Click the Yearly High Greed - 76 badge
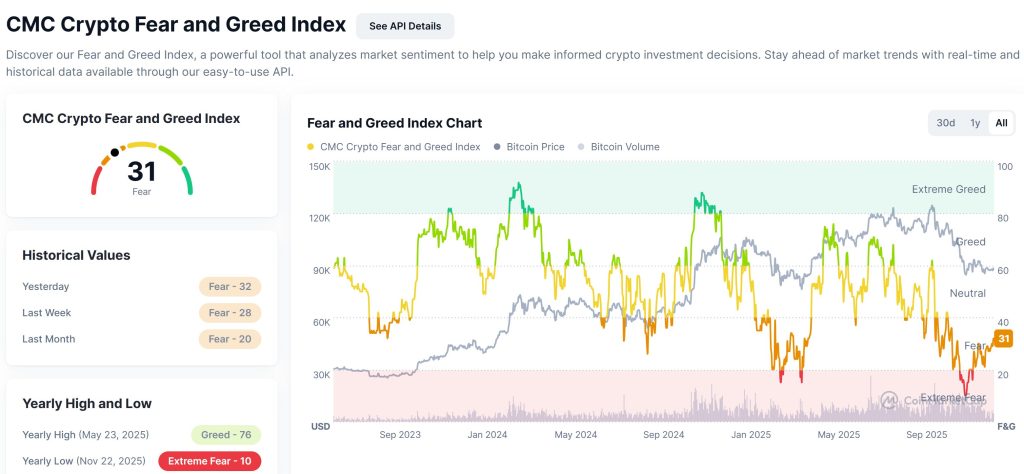 click(225, 435)
